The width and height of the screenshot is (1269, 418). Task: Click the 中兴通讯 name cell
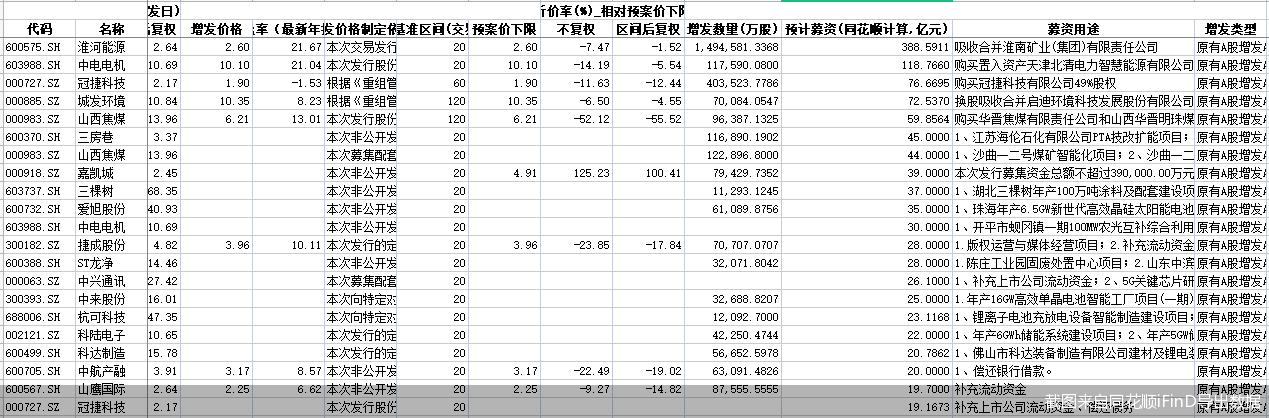pyautogui.click(x=101, y=281)
